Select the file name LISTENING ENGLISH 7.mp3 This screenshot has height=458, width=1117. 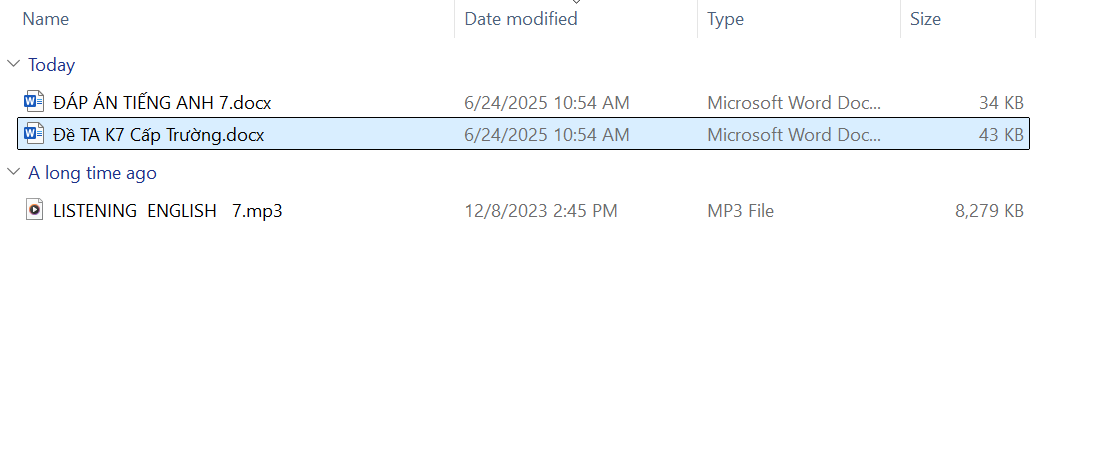[167, 211]
